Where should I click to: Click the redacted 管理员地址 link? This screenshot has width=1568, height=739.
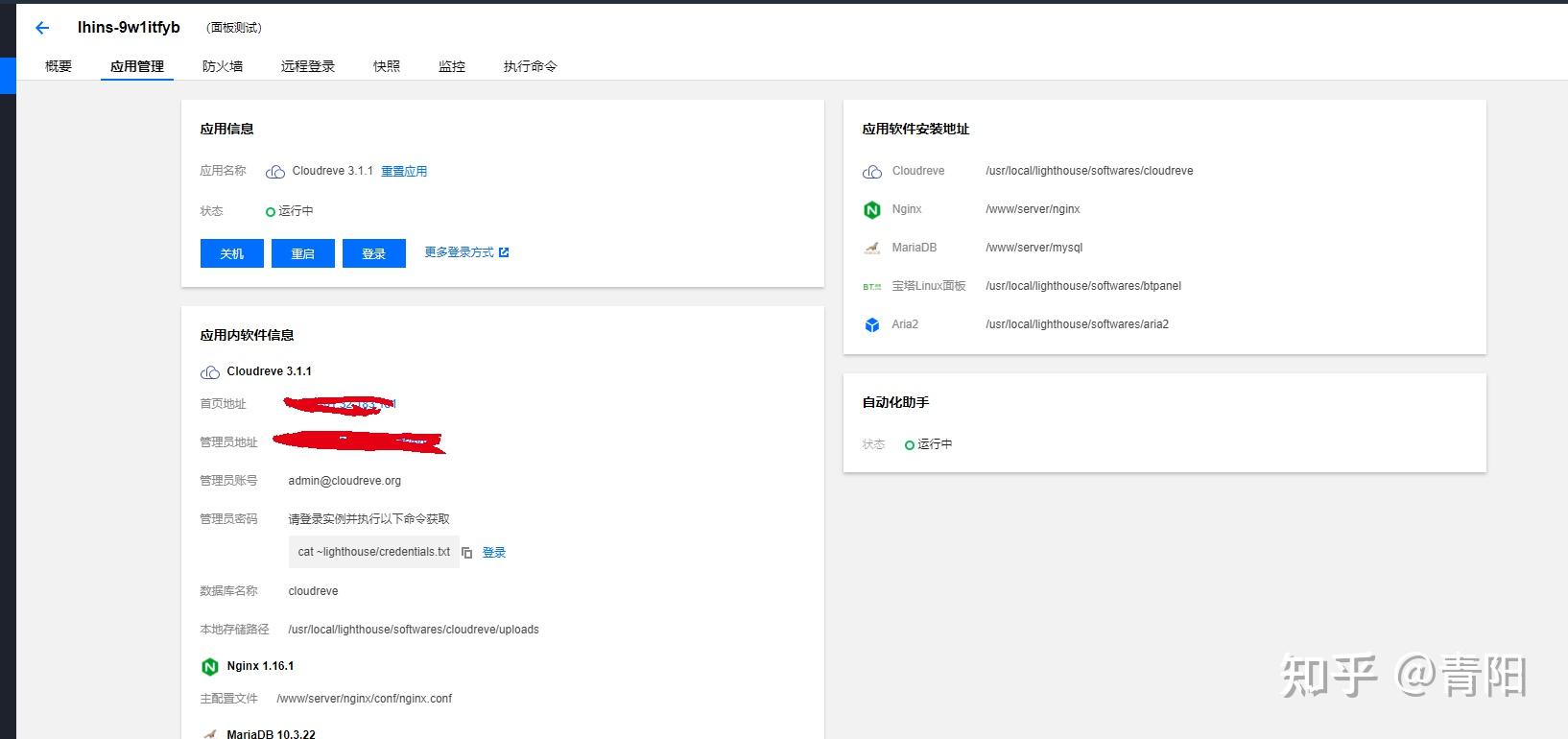(x=360, y=442)
